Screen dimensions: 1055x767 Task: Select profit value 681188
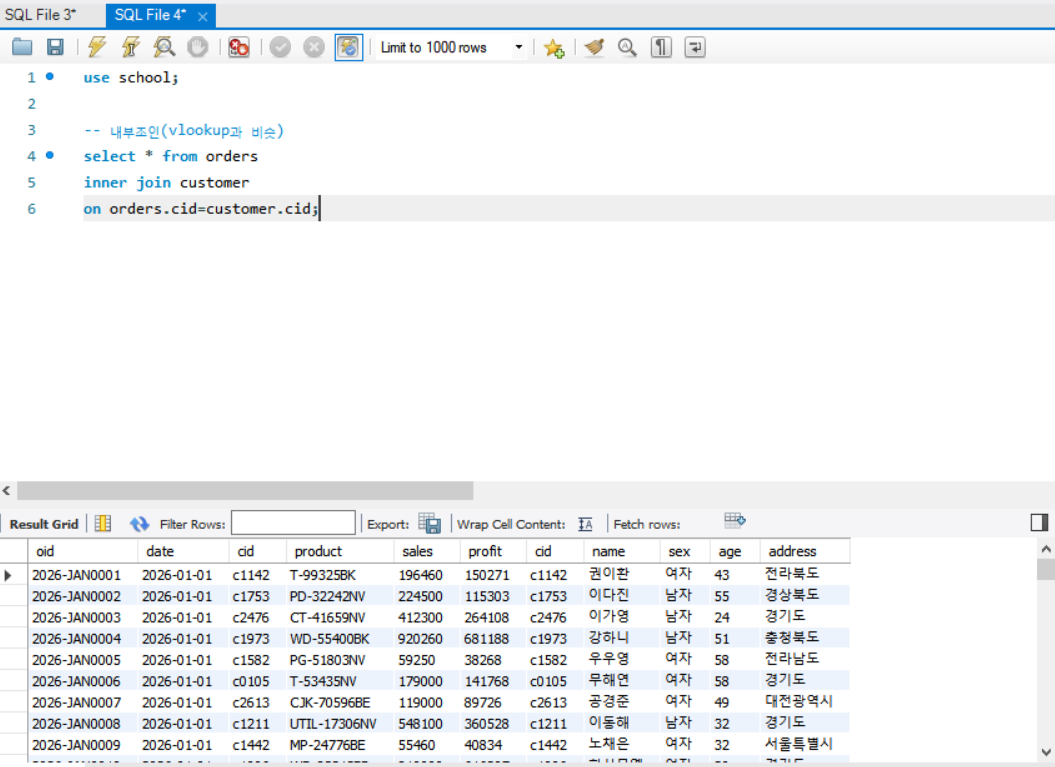(493, 638)
